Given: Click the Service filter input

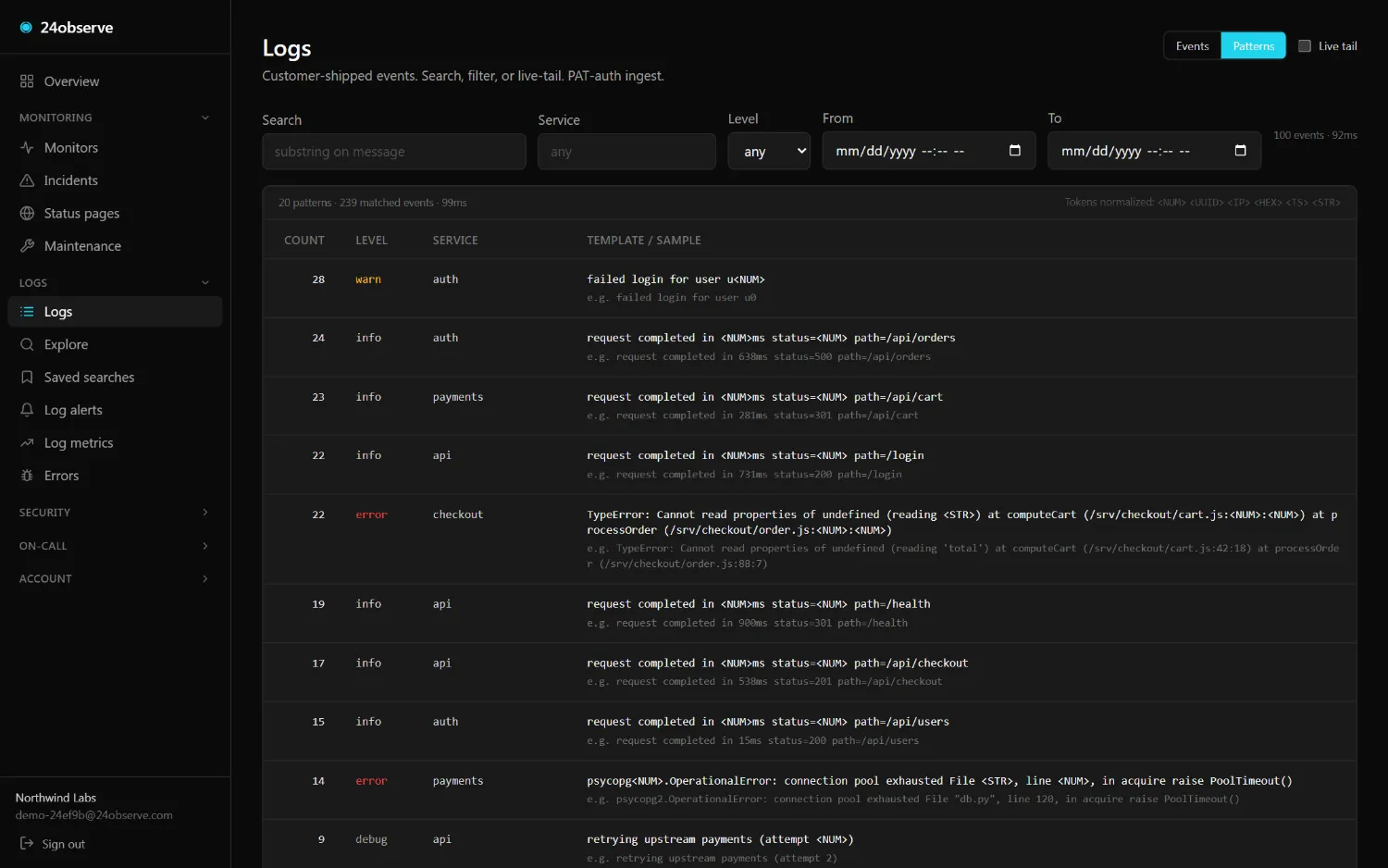Looking at the screenshot, I should tap(626, 151).
